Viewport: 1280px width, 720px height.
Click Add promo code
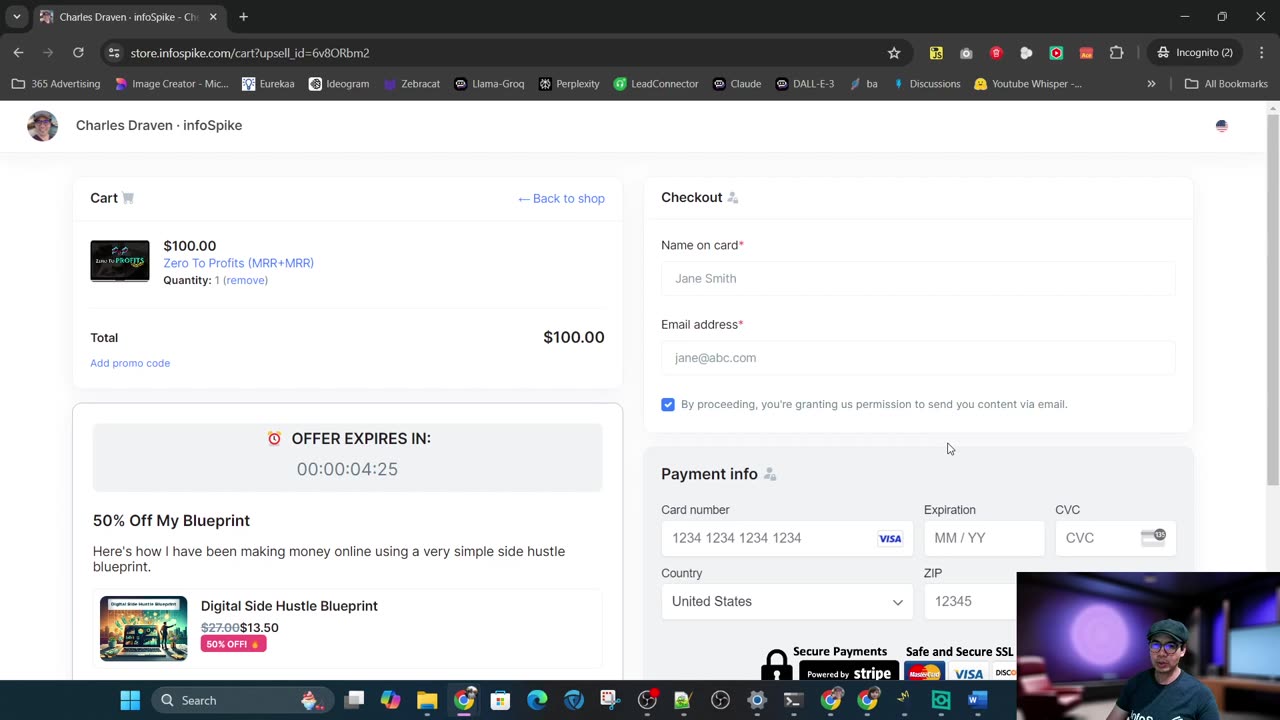[130, 363]
